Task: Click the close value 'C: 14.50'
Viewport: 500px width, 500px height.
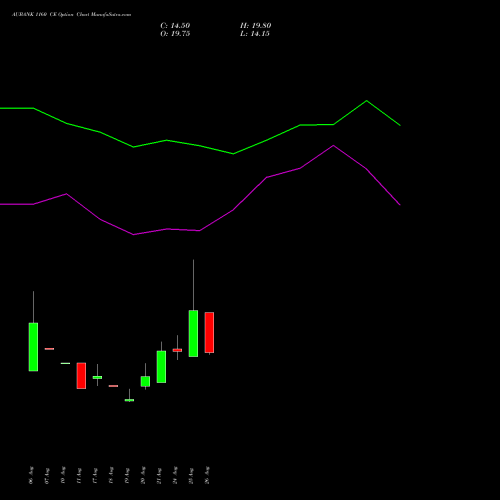Action: 175,26
